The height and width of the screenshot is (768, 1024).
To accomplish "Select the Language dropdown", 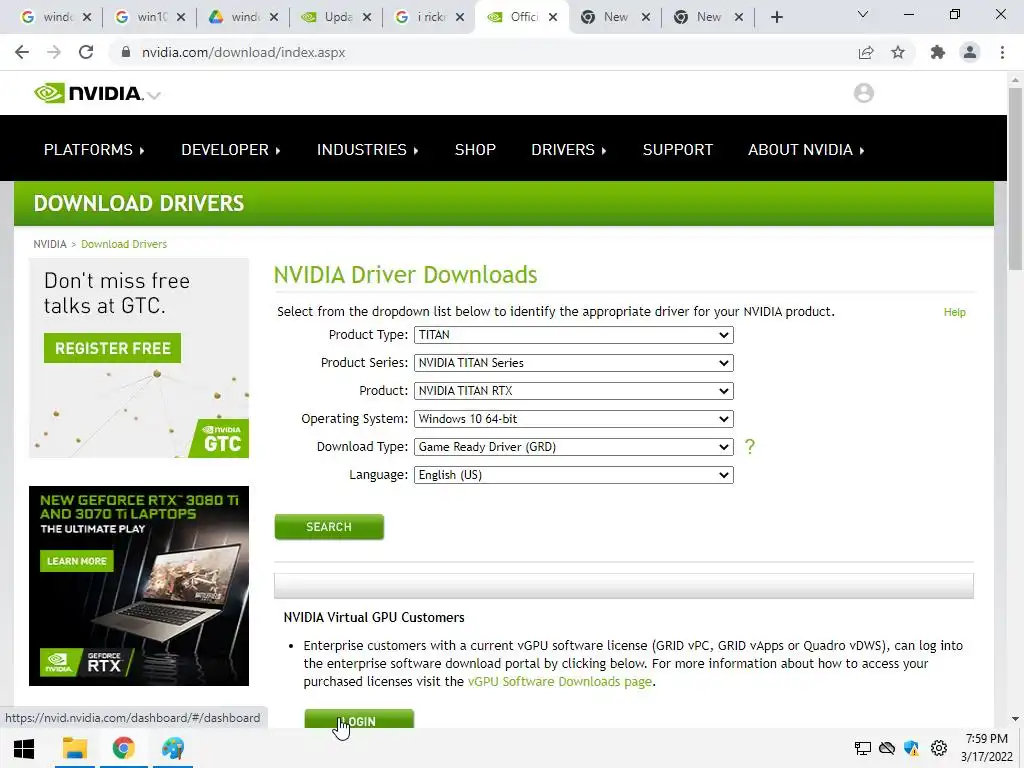I will click(x=573, y=475).
